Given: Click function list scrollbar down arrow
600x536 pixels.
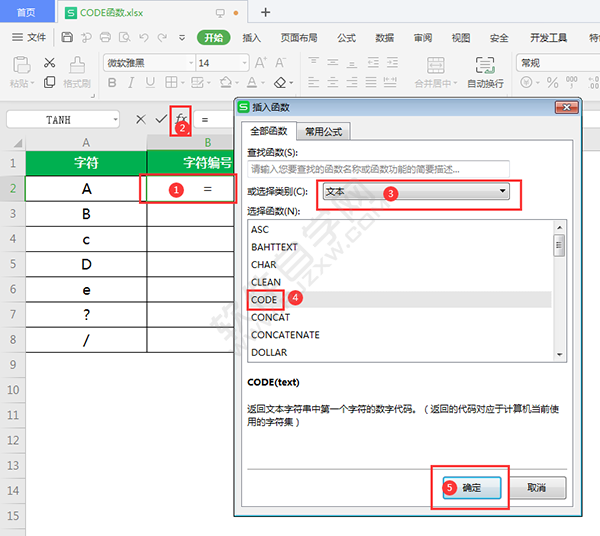Looking at the screenshot, I should click(559, 354).
